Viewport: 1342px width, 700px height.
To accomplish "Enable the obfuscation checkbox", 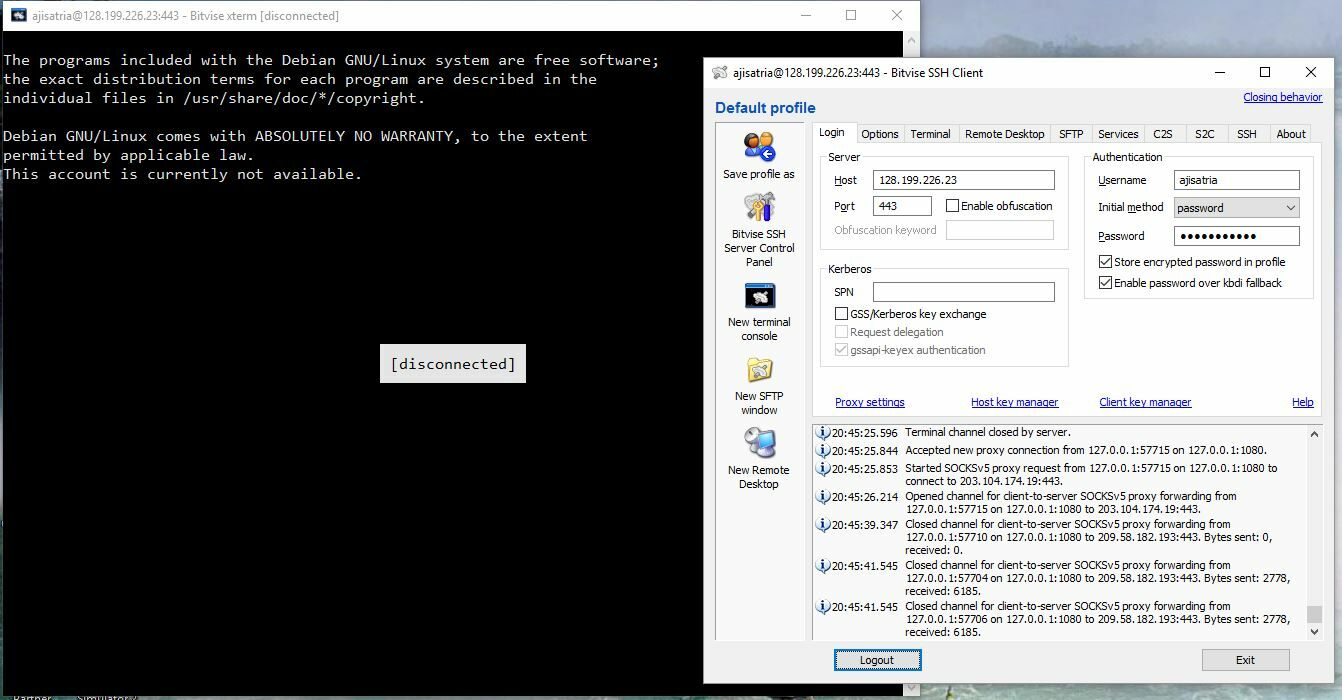I will (952, 206).
